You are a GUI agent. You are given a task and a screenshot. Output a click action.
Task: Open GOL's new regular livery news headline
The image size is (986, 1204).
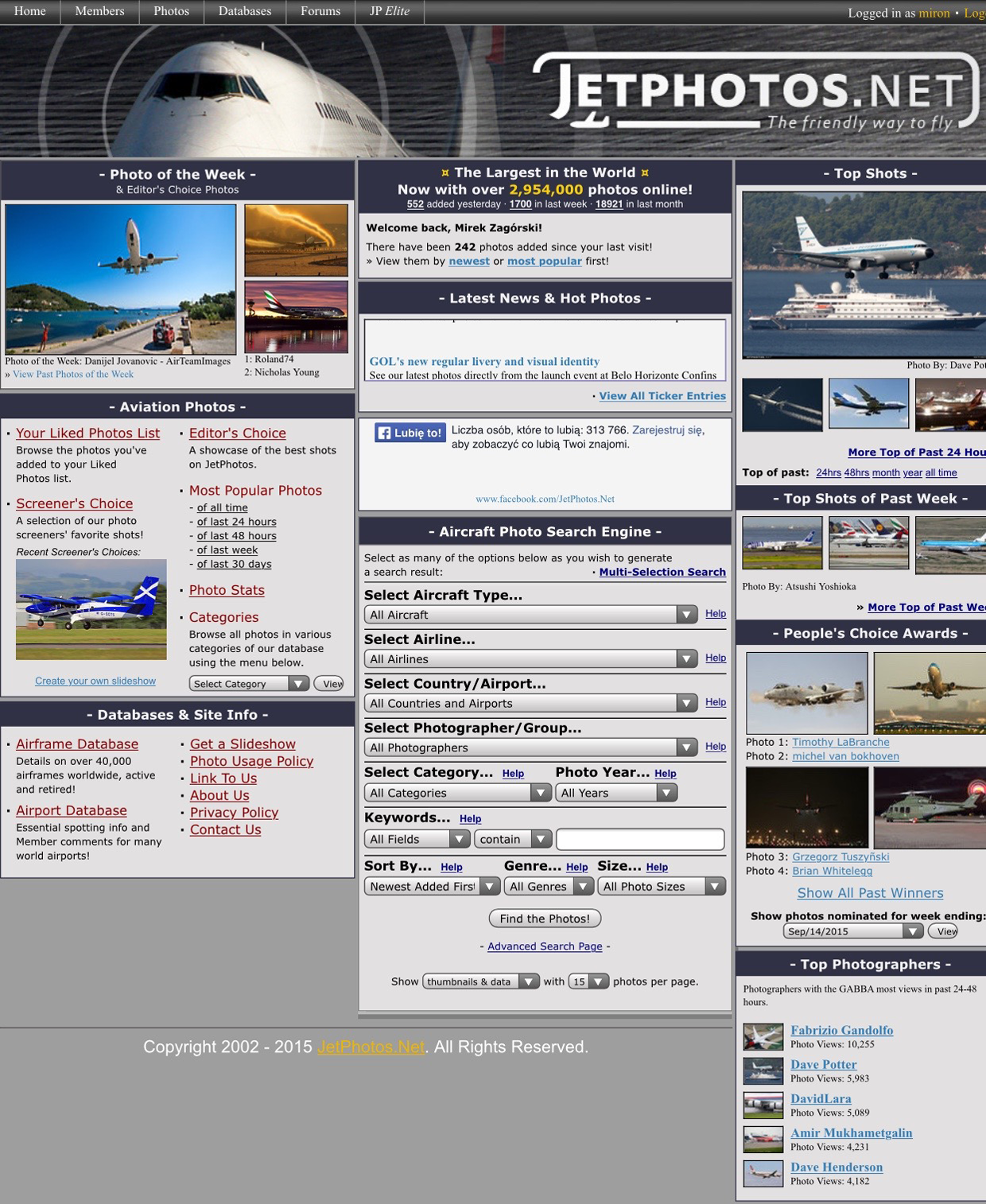pyautogui.click(x=484, y=361)
